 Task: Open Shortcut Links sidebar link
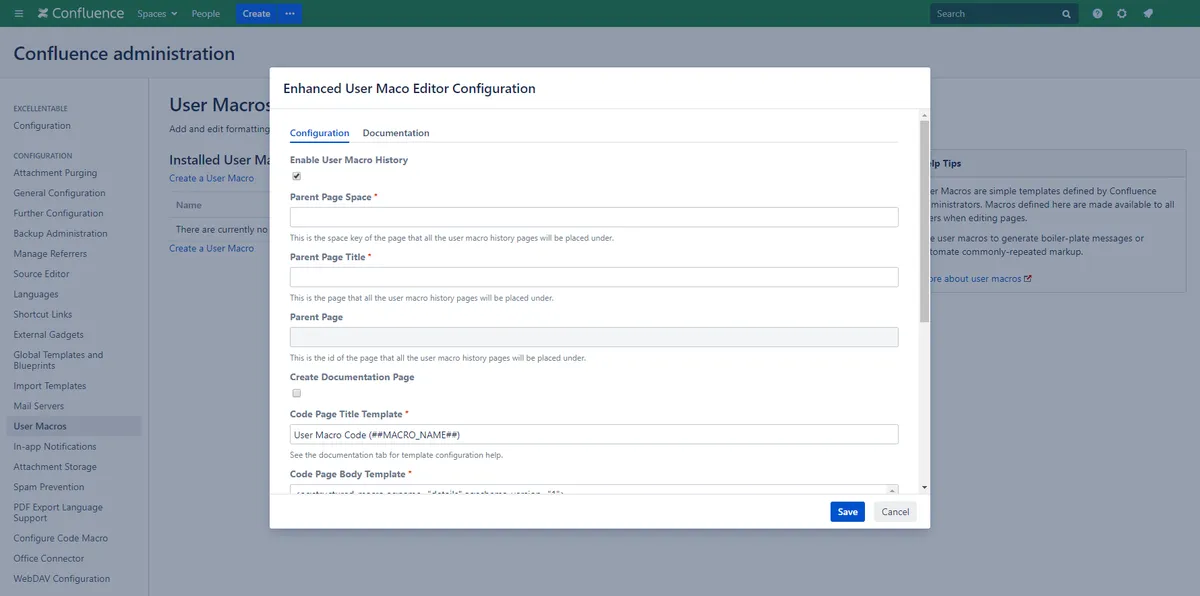[x=43, y=314]
